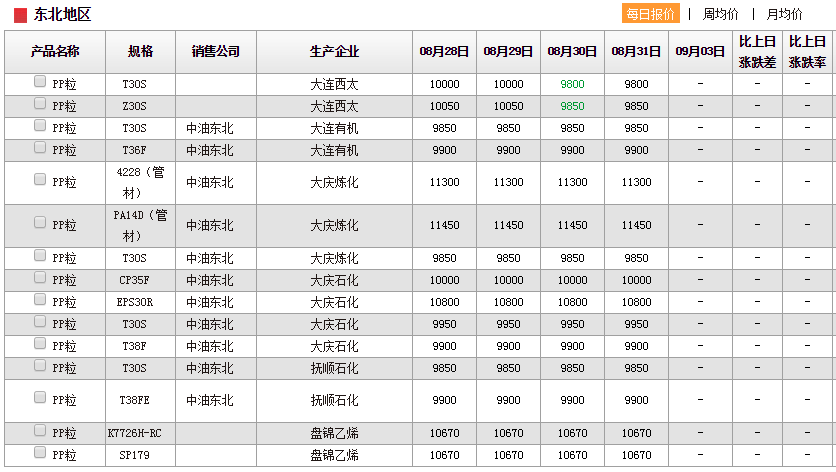
Task: Select the checkbox for PA14D (管材) row
Action: [40, 222]
